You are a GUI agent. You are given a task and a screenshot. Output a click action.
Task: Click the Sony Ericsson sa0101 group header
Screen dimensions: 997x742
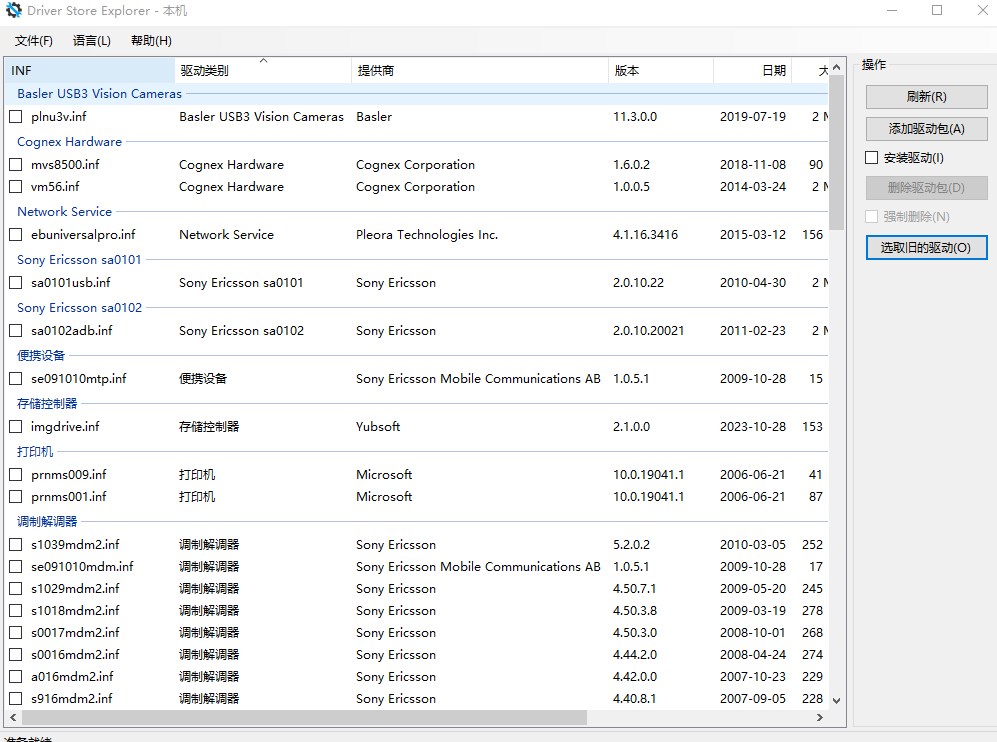pos(79,260)
